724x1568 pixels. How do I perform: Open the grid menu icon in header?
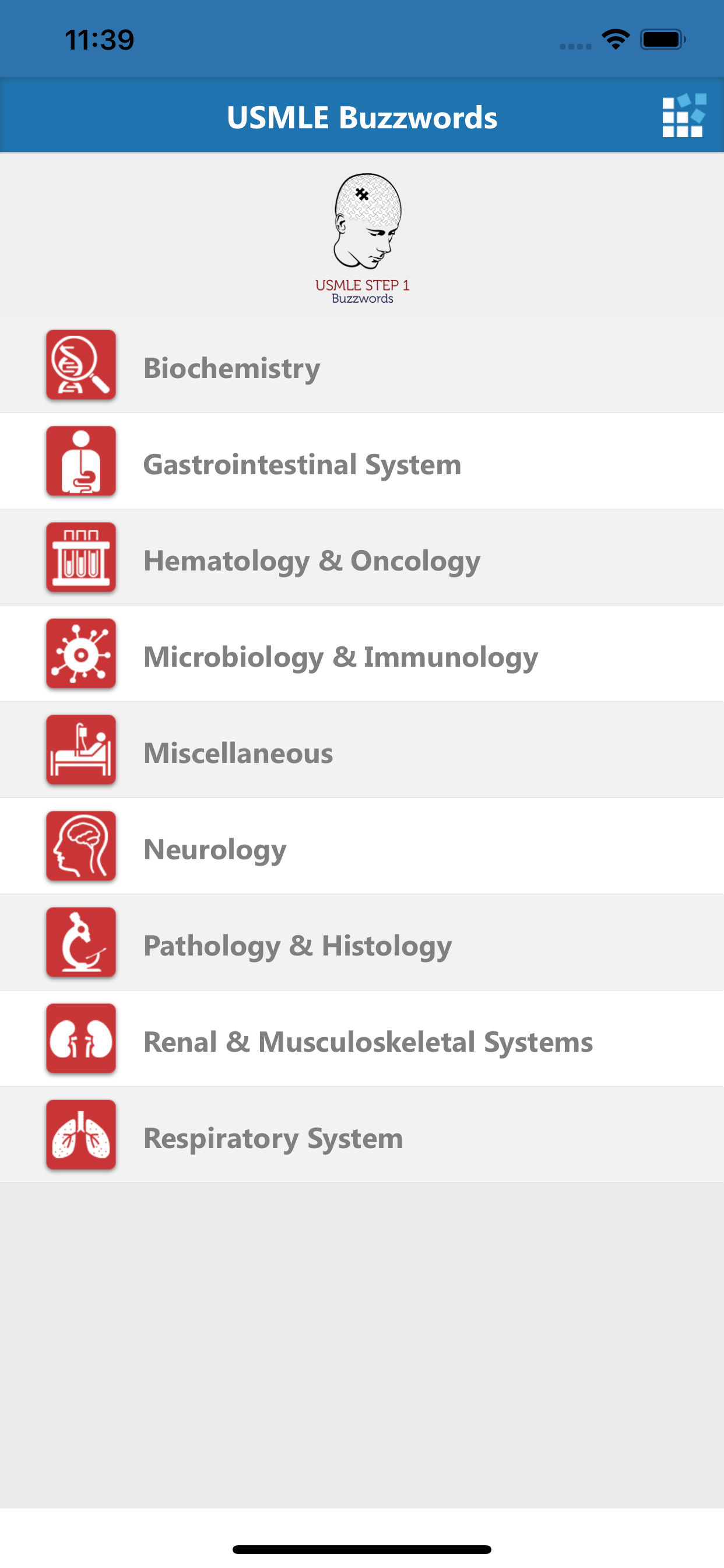684,116
